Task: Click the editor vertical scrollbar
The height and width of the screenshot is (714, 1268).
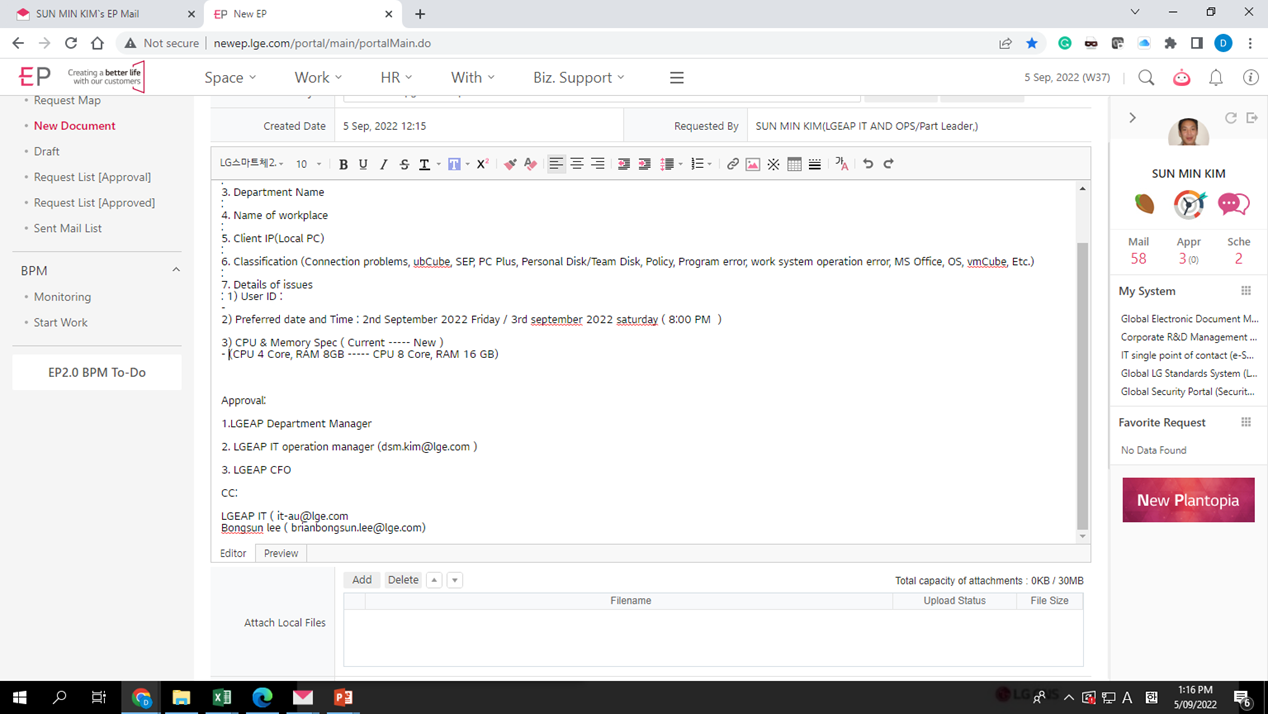Action: (1082, 387)
